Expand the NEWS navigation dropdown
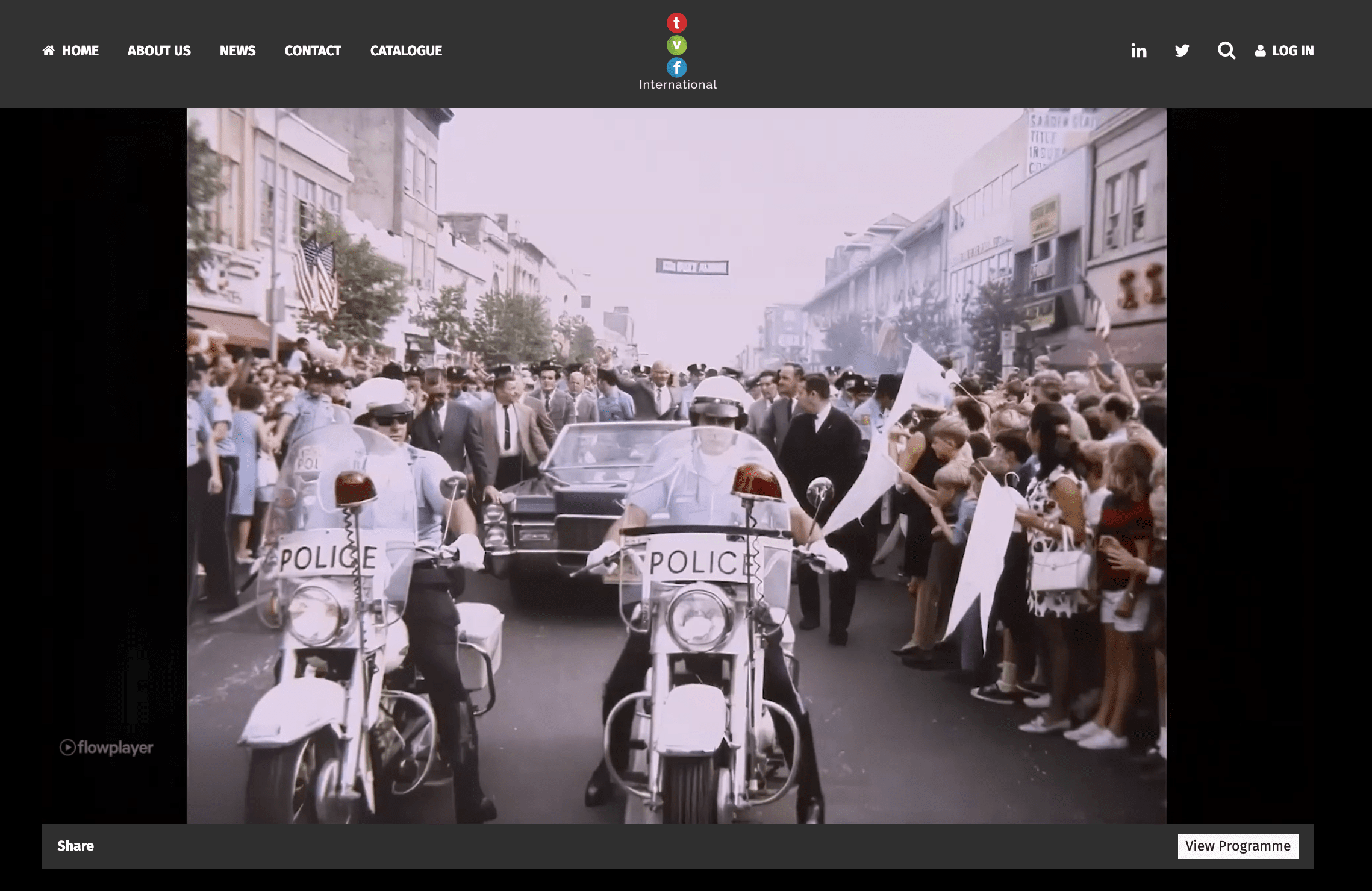 [x=237, y=50]
